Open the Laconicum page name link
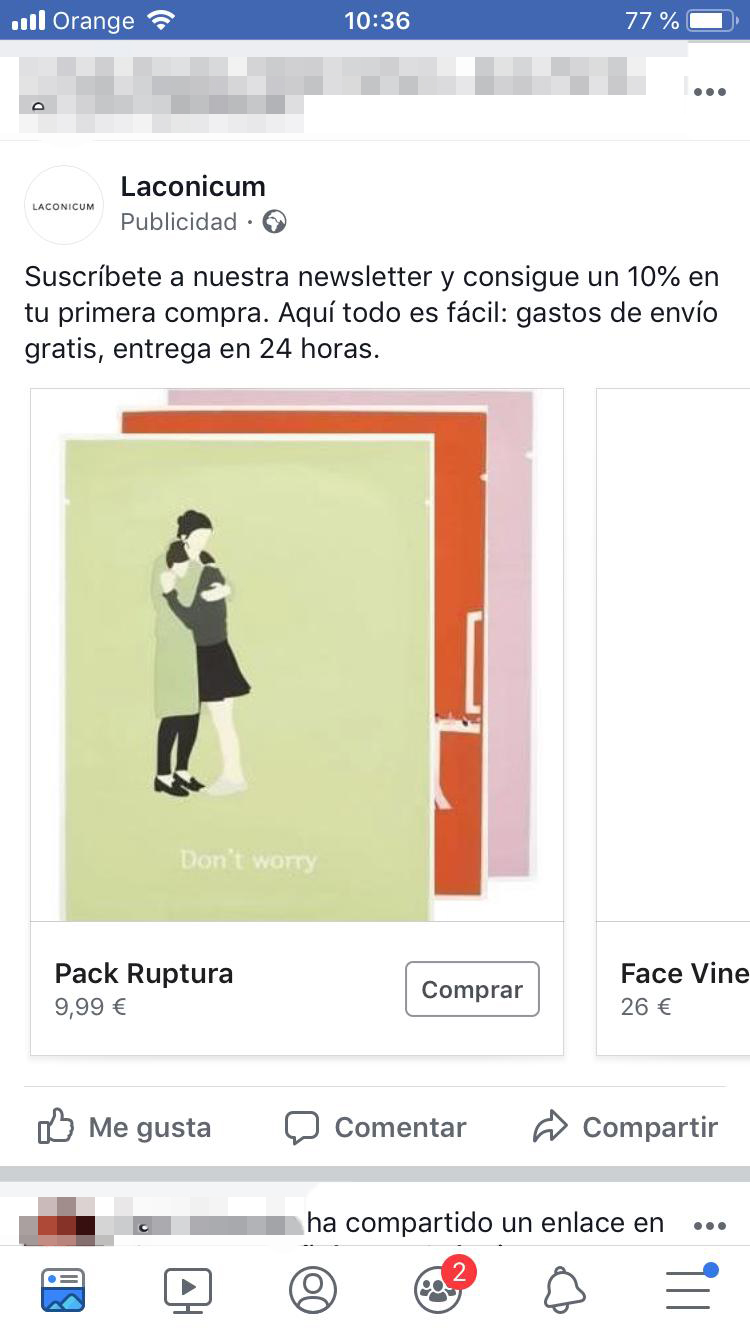750x1334 pixels. click(x=193, y=186)
